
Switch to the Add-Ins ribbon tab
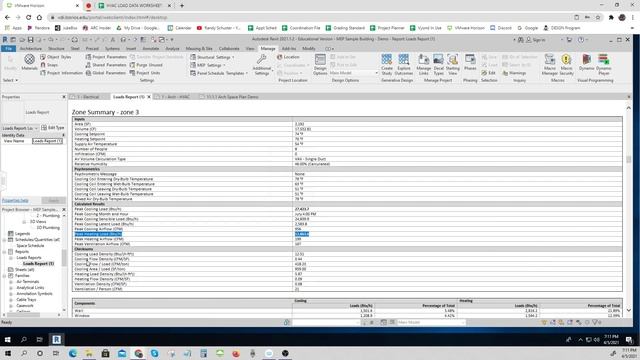click(289, 49)
